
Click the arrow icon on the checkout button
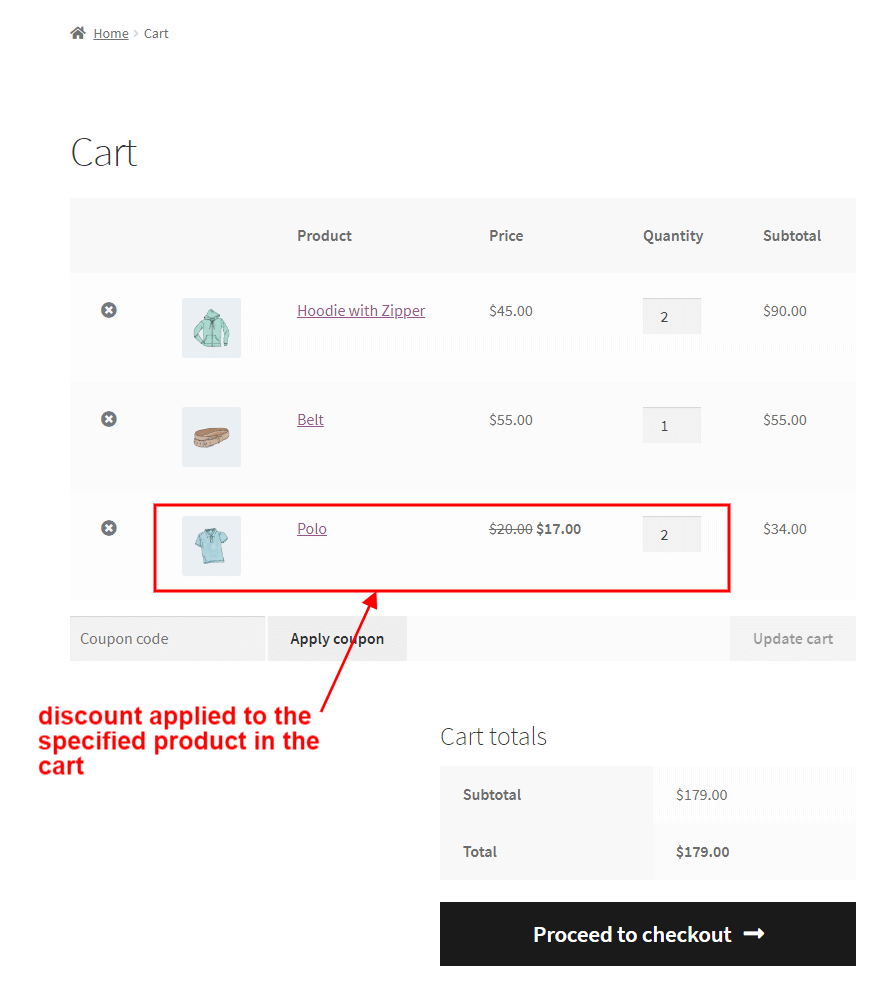(x=752, y=934)
